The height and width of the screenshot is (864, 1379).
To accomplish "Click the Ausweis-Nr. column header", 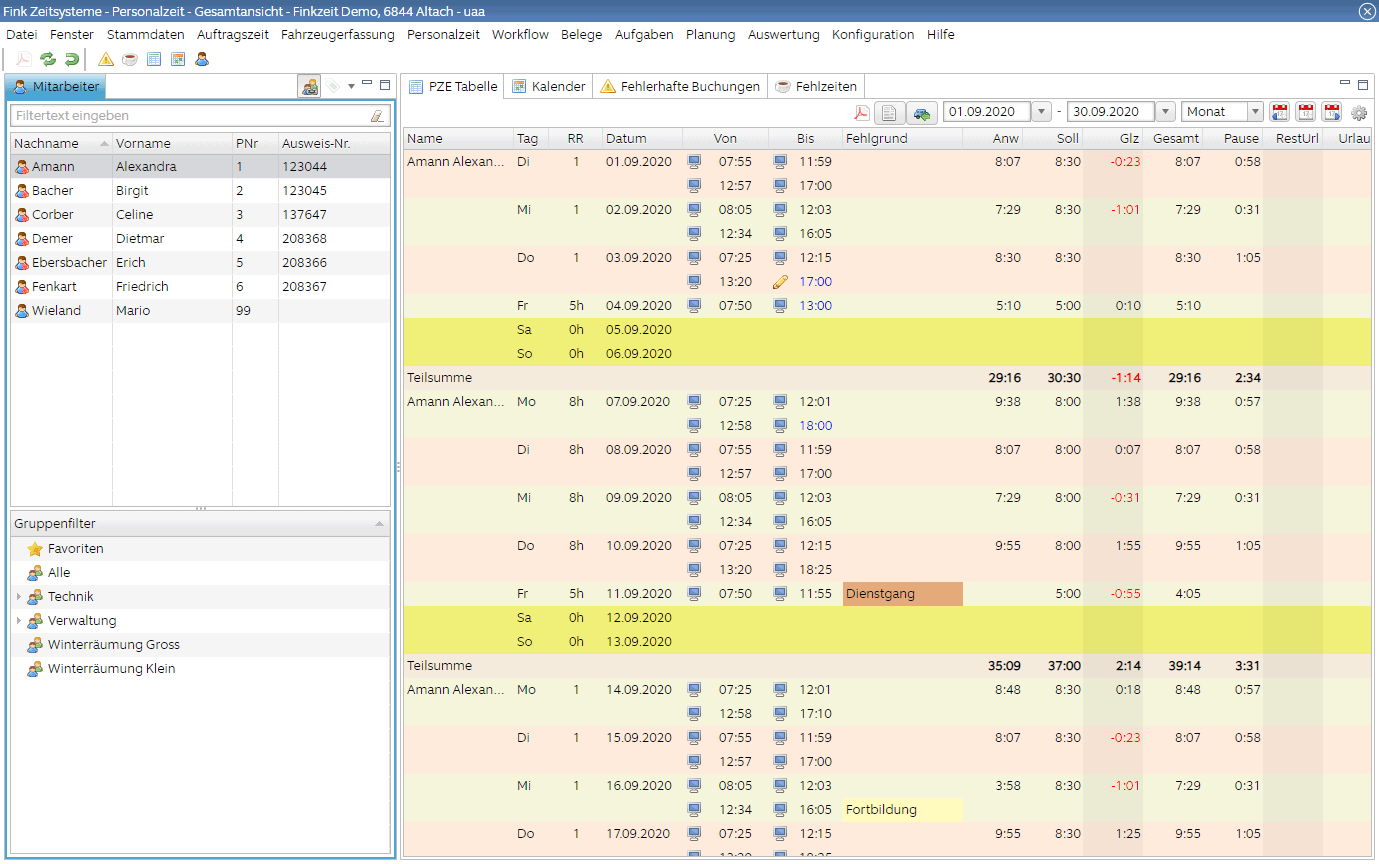I will (x=334, y=143).
